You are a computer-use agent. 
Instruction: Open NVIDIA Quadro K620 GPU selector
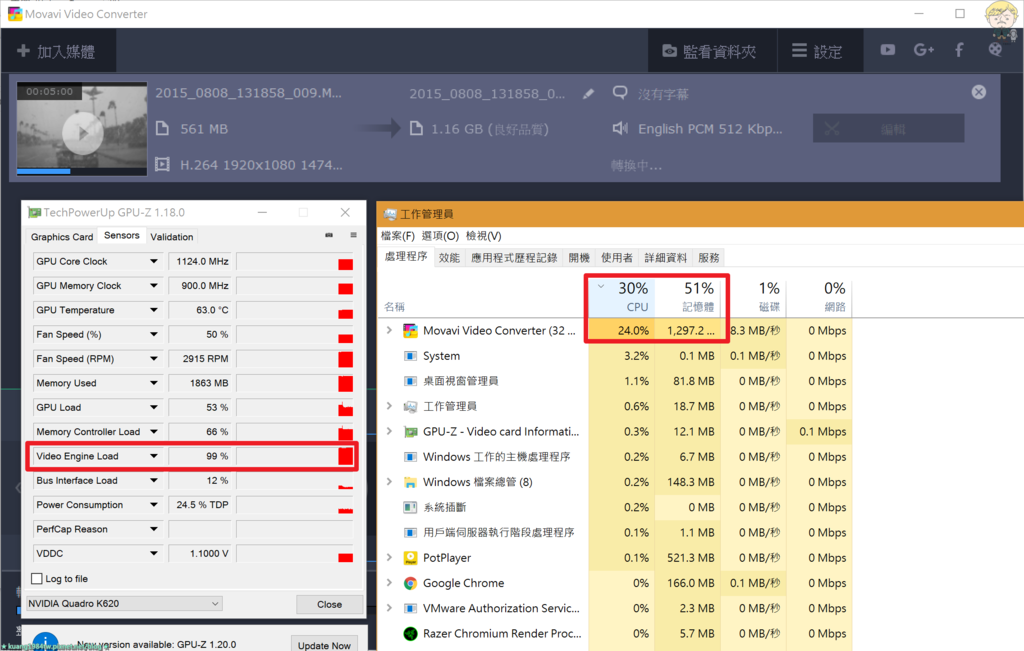pos(124,603)
